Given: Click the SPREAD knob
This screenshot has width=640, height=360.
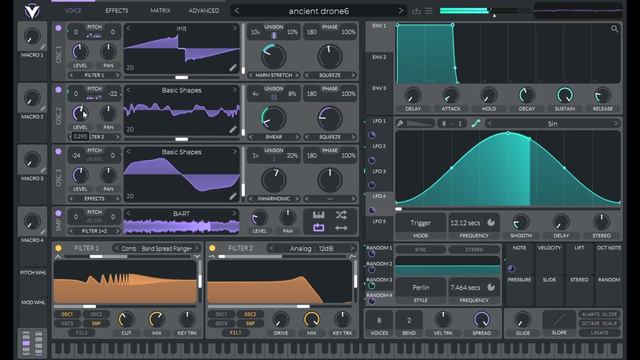Looking at the screenshot, I should [481, 320].
